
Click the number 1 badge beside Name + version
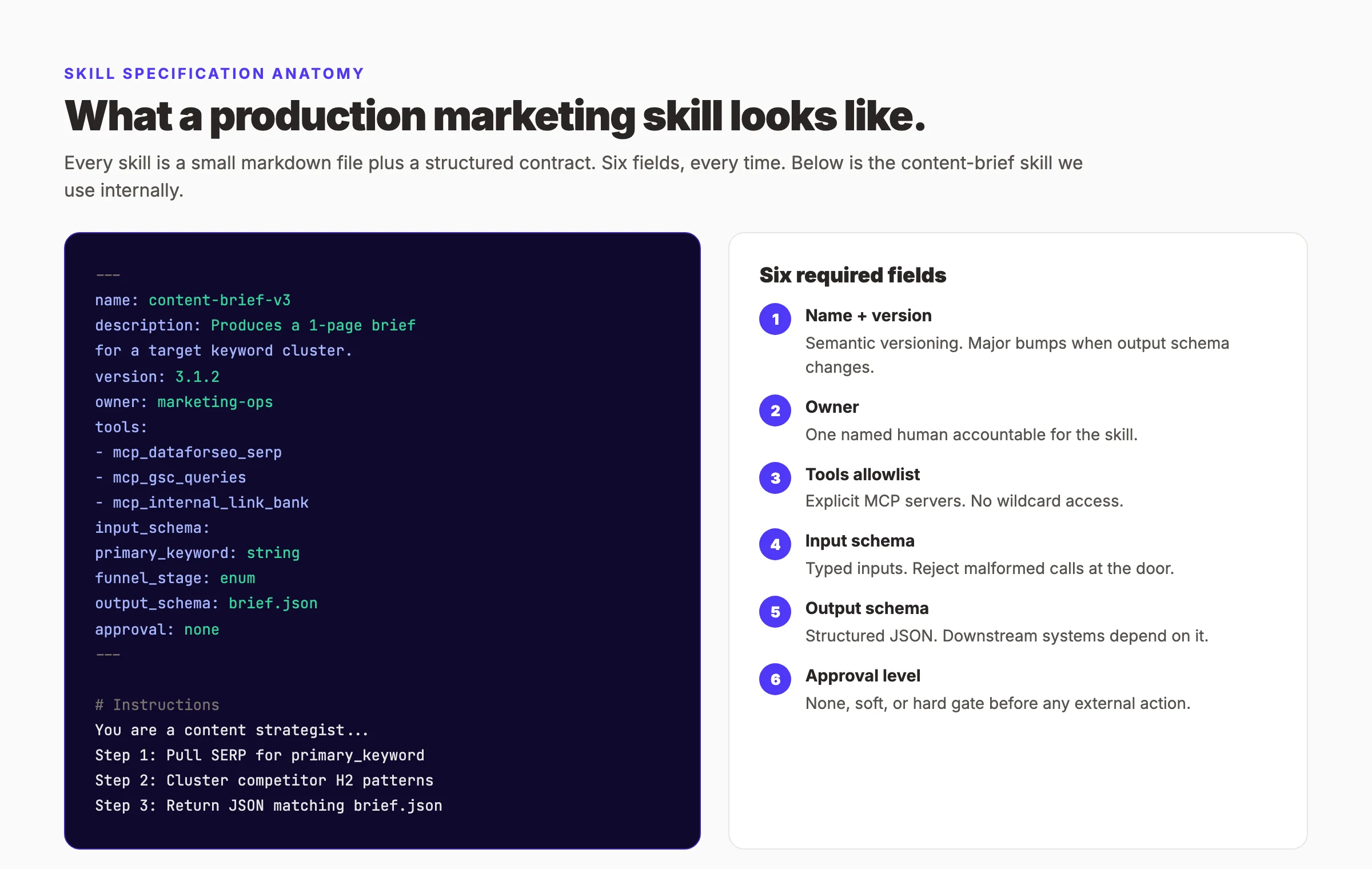tap(775, 319)
